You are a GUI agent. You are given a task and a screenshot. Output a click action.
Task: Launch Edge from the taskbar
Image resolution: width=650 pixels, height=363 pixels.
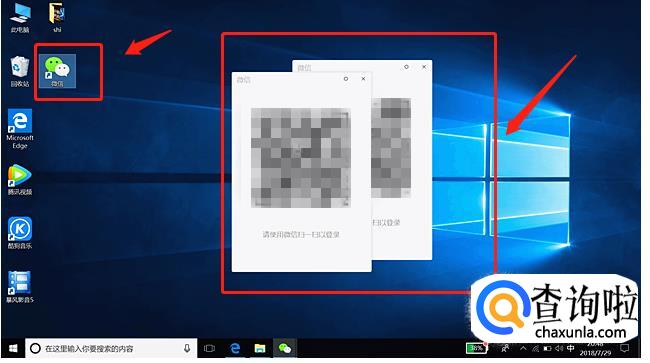[x=235, y=348]
